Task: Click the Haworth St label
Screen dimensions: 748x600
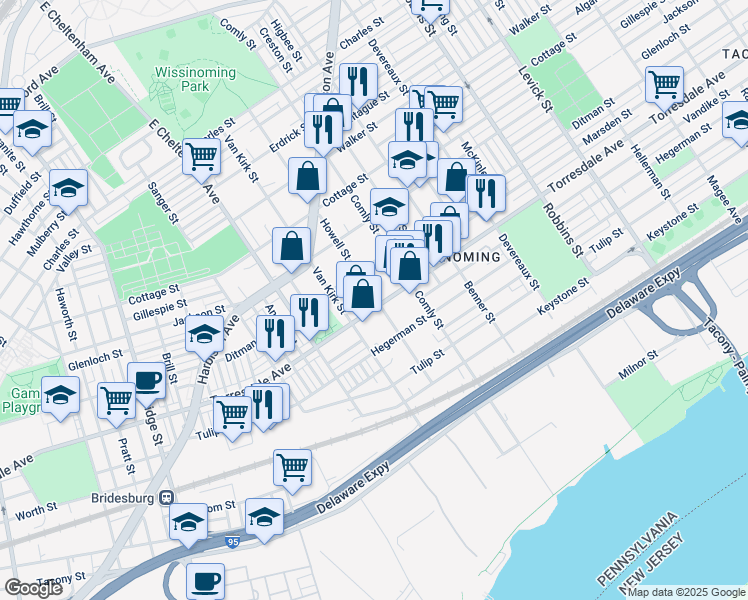Action: 65,314
